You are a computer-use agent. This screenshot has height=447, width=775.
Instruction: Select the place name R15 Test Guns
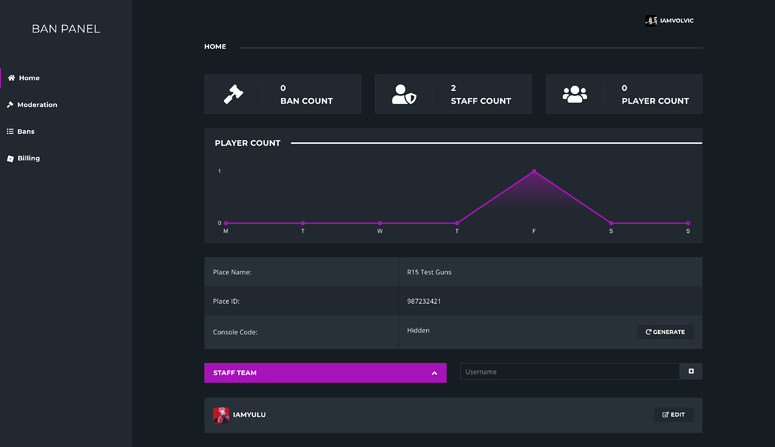click(x=429, y=272)
